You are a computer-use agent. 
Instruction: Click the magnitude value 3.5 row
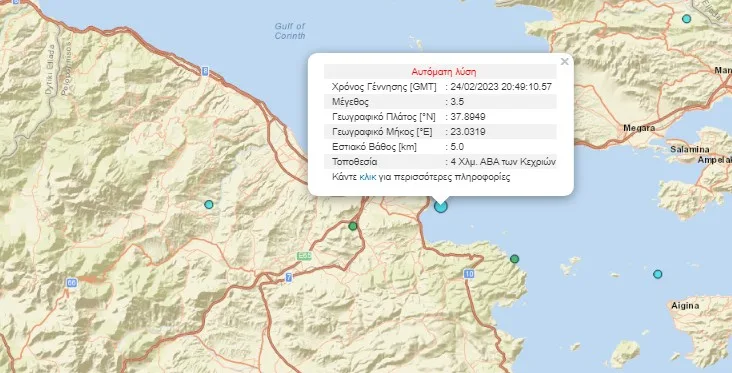tap(440, 102)
